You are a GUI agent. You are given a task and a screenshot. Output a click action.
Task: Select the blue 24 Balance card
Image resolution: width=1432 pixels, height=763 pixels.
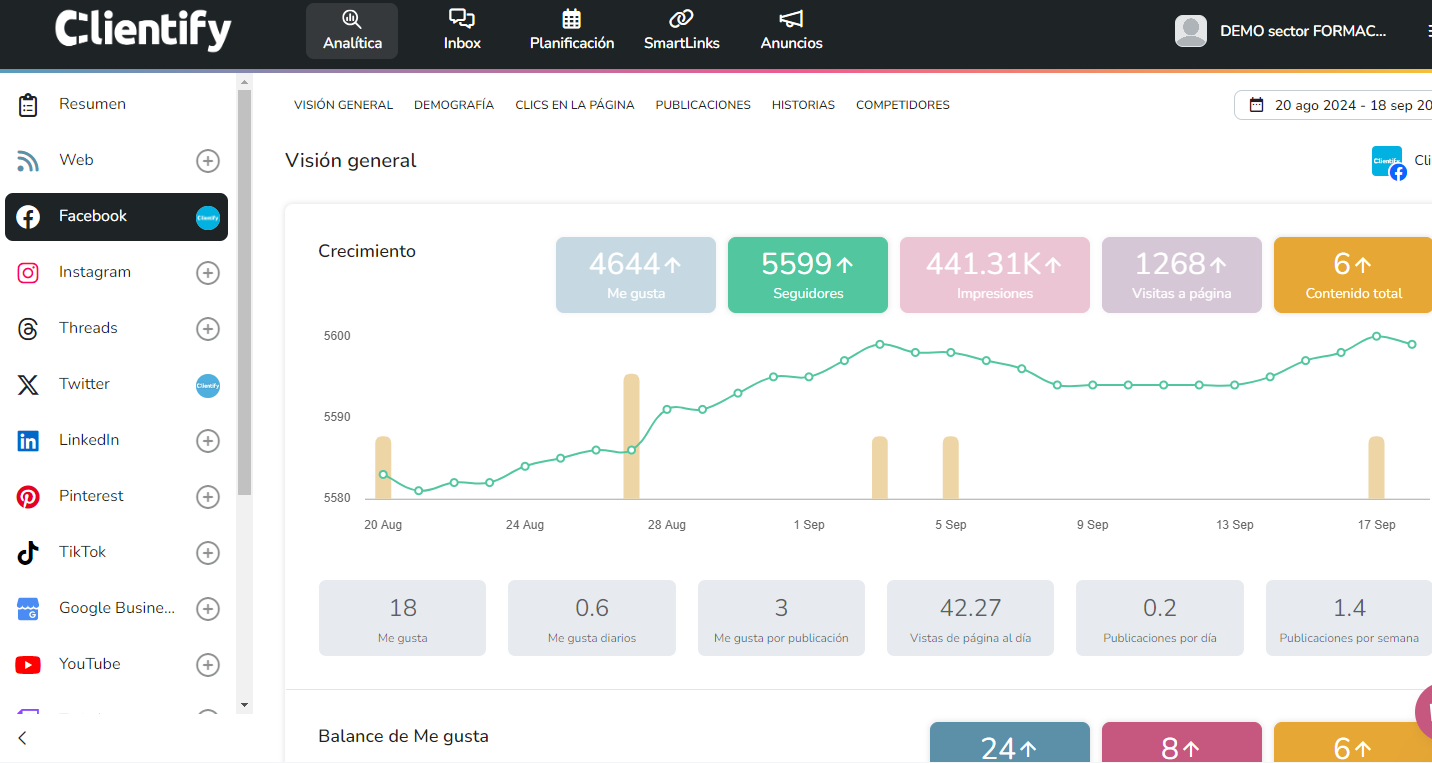[x=1010, y=743]
